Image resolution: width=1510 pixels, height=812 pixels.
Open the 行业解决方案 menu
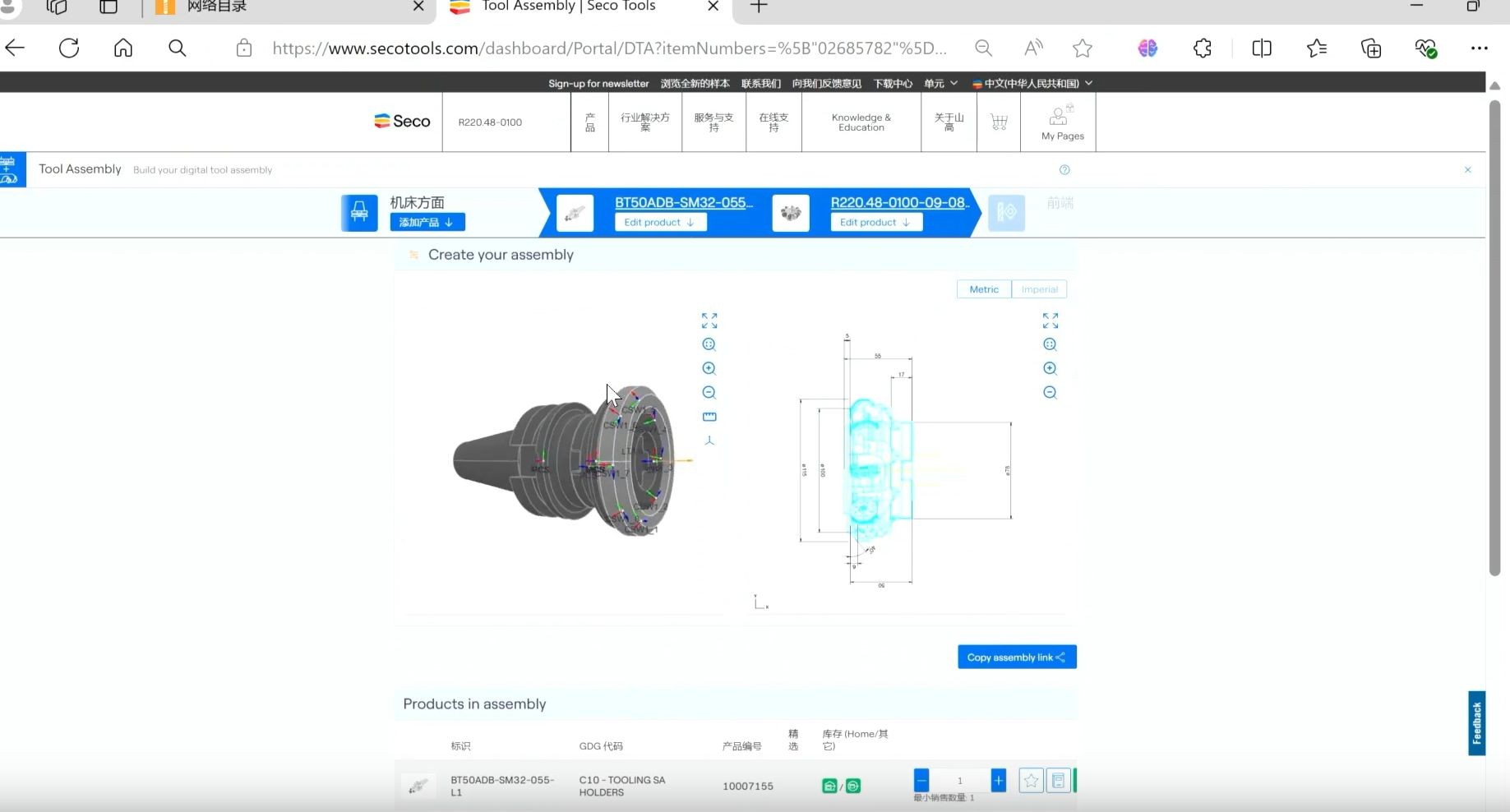click(x=645, y=122)
